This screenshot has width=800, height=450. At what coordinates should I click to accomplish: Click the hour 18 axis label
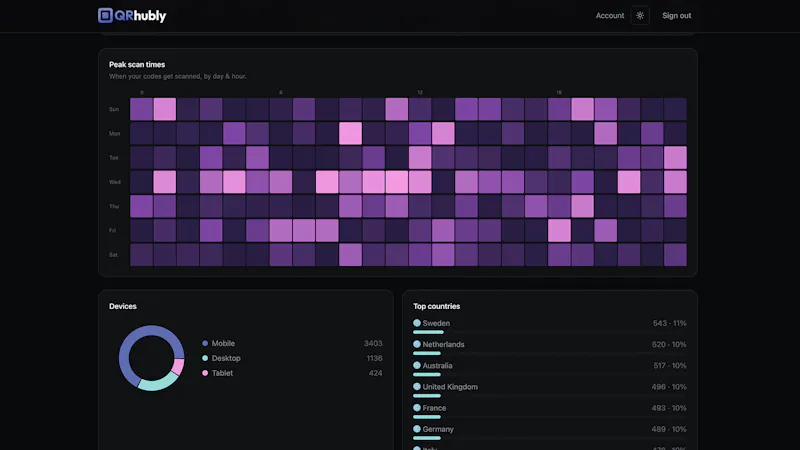point(559,92)
